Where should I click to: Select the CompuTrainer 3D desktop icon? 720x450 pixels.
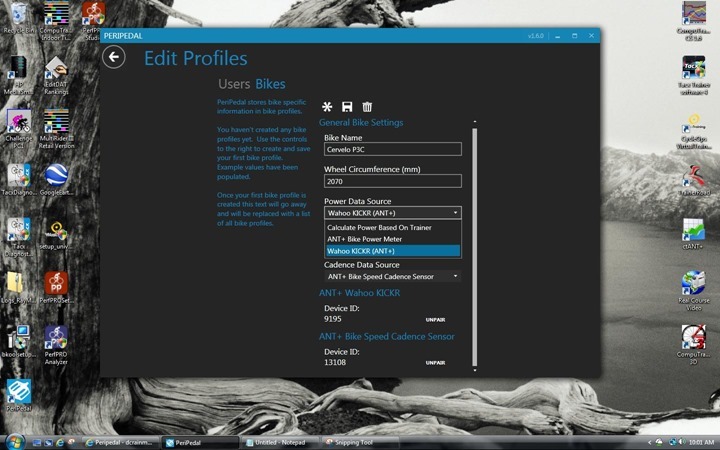click(693, 345)
